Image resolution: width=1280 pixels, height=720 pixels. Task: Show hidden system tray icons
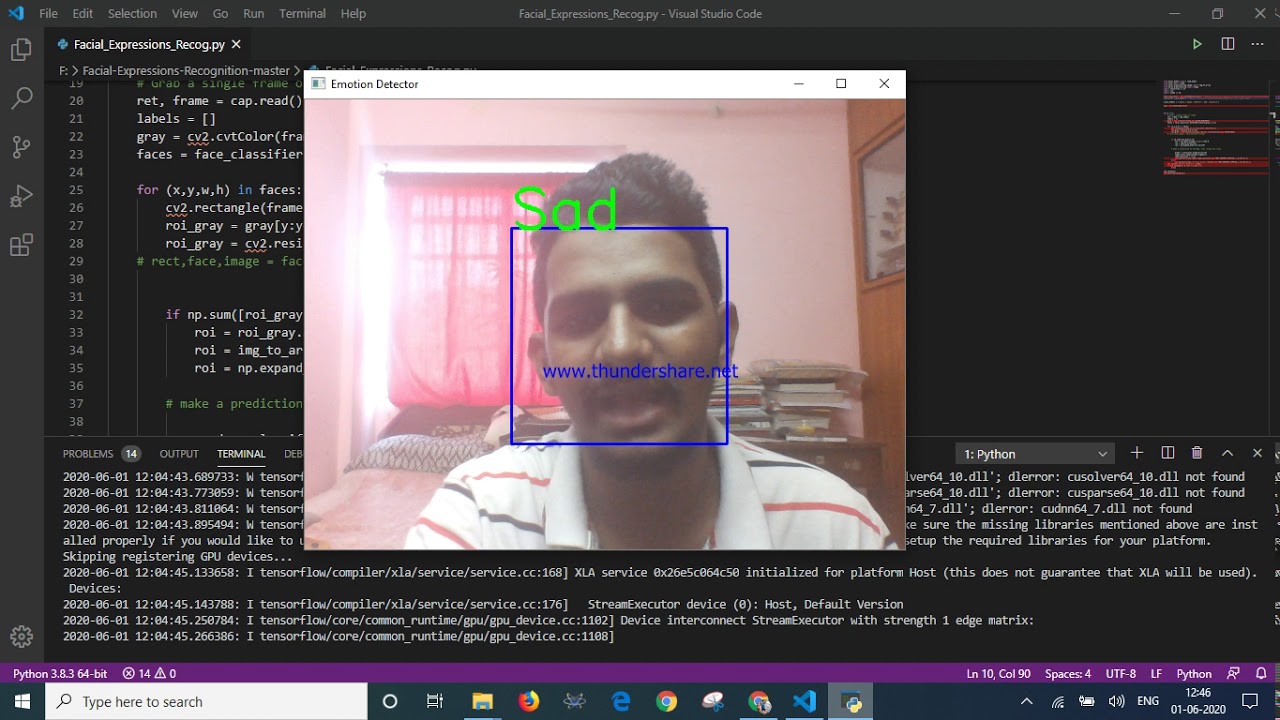[1026, 701]
